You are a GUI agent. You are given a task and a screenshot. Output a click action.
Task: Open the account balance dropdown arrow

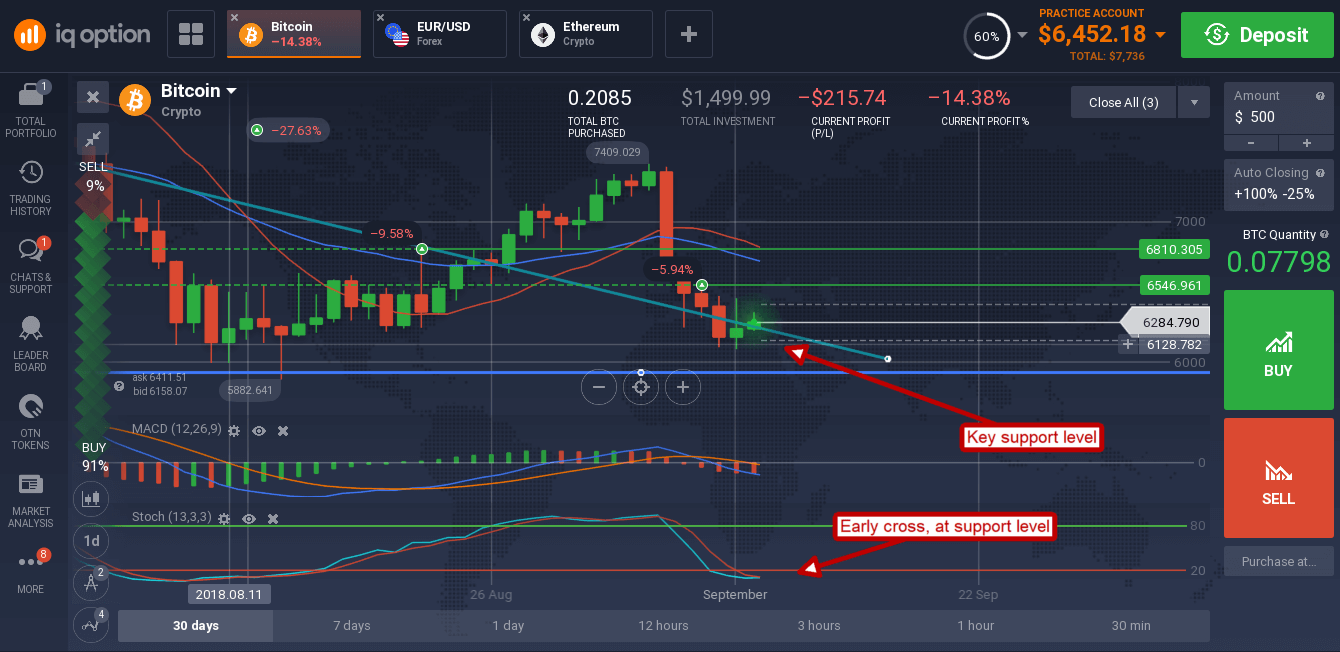(1160, 35)
